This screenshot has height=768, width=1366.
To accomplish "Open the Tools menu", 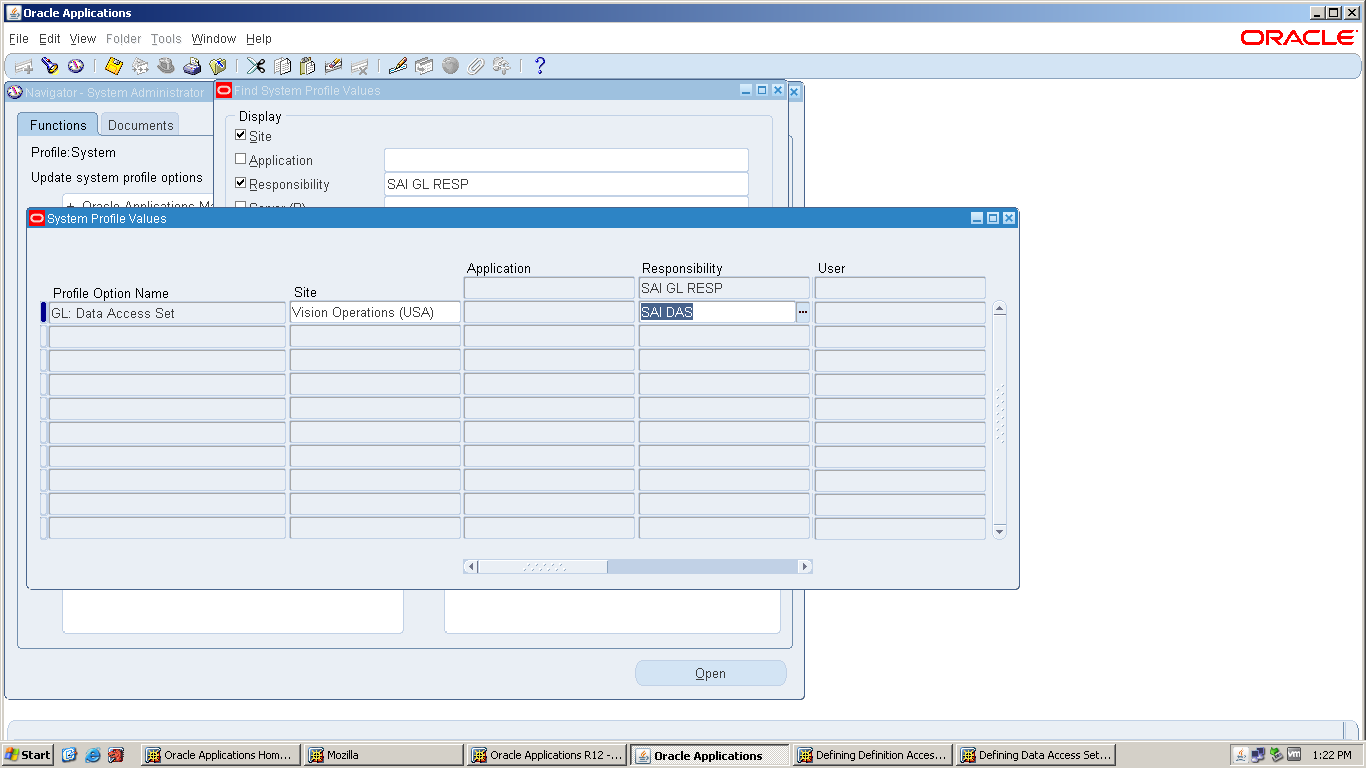I will click(165, 39).
